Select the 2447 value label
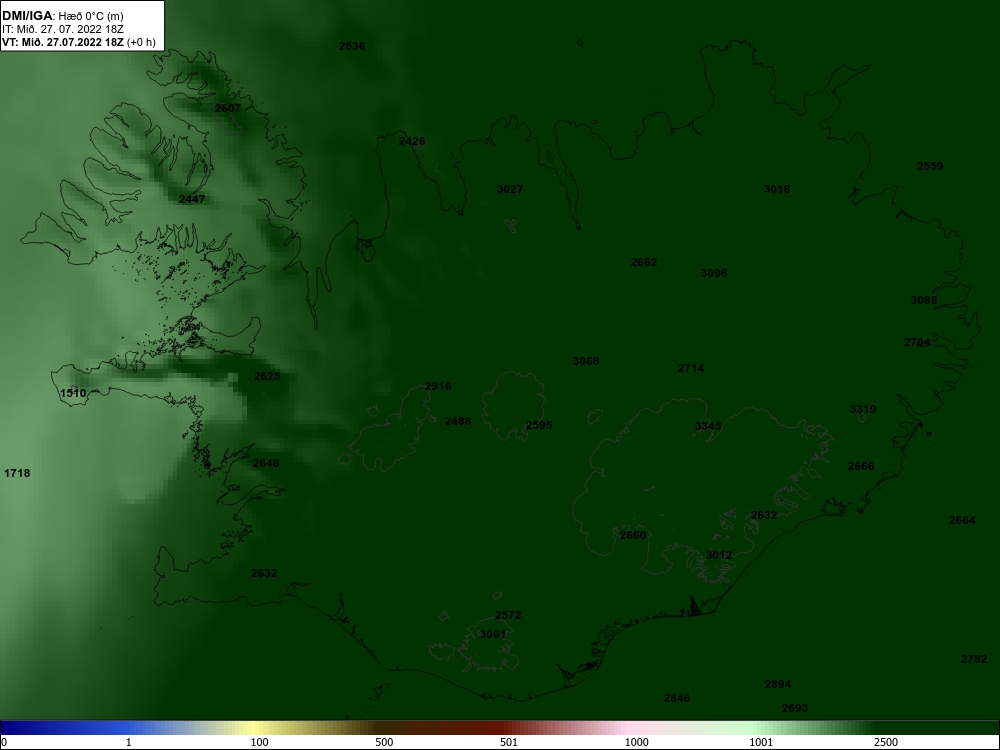Screen dimensions: 1000x750 [192, 199]
